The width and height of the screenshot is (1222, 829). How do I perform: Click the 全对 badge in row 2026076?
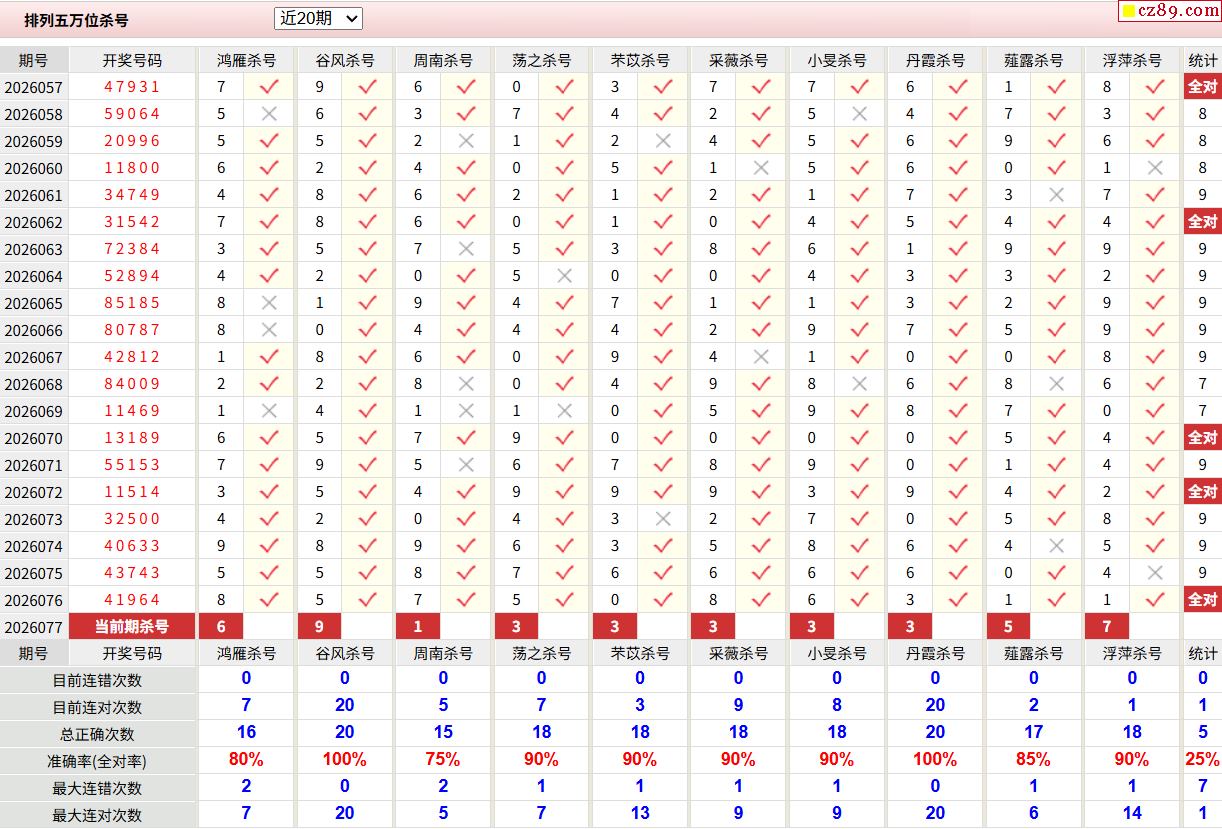pyautogui.click(x=1202, y=600)
